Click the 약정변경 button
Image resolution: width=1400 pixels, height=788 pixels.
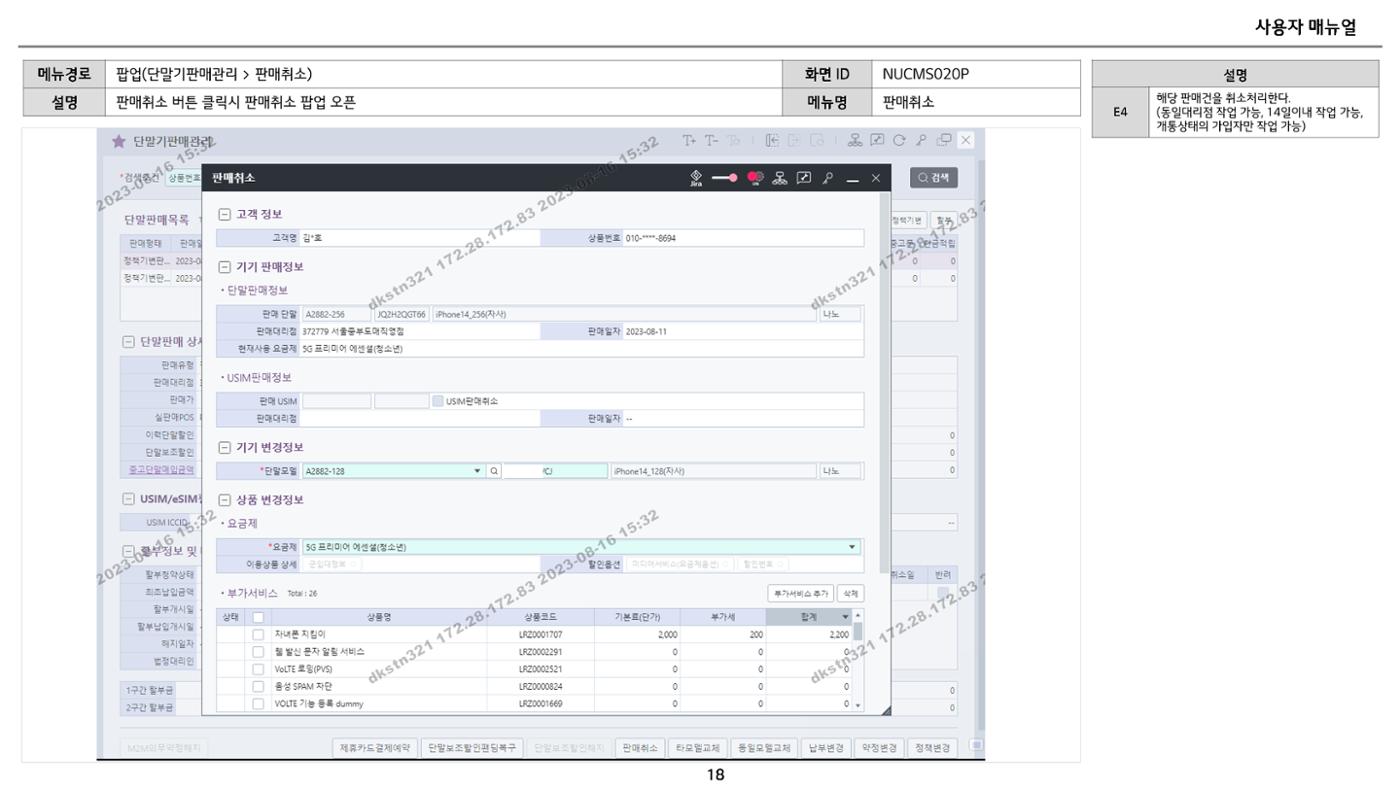[x=877, y=747]
